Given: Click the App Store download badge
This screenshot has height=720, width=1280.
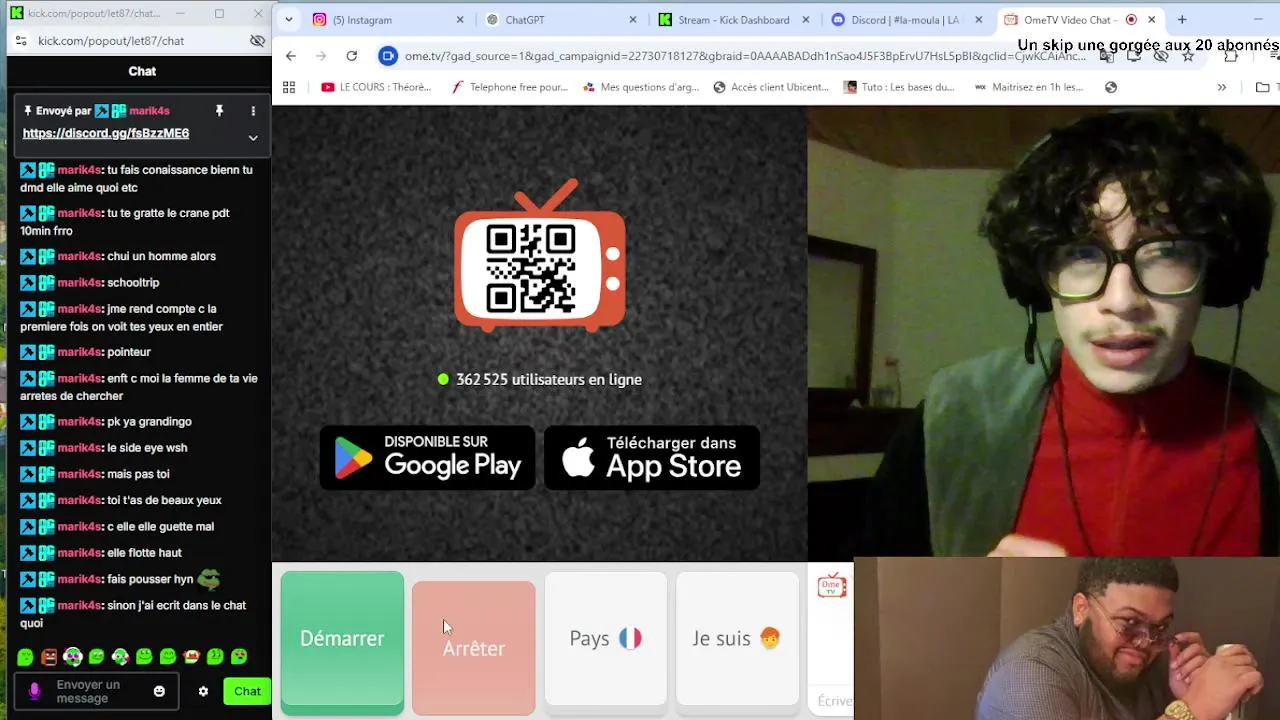Looking at the screenshot, I should click(x=652, y=457).
